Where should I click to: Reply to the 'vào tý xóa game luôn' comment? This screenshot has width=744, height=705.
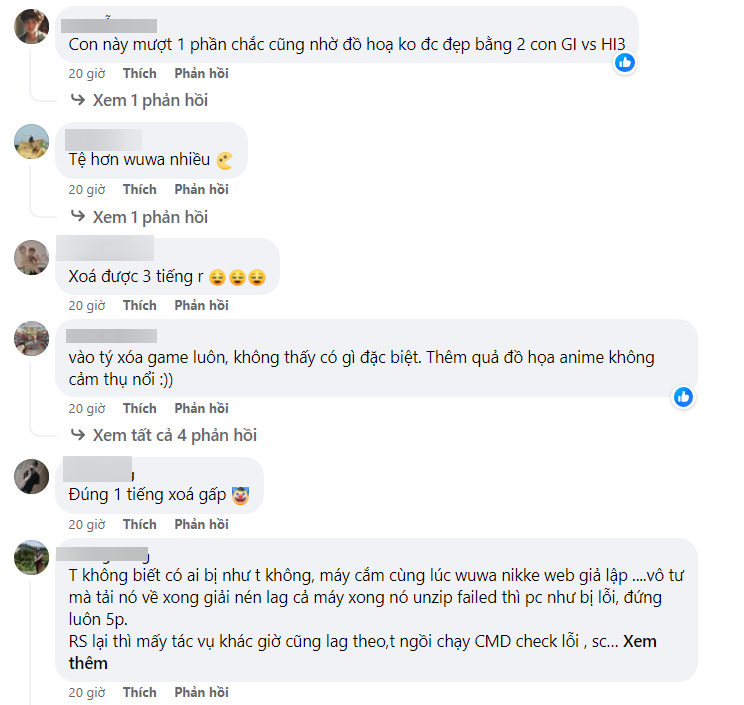coord(201,408)
